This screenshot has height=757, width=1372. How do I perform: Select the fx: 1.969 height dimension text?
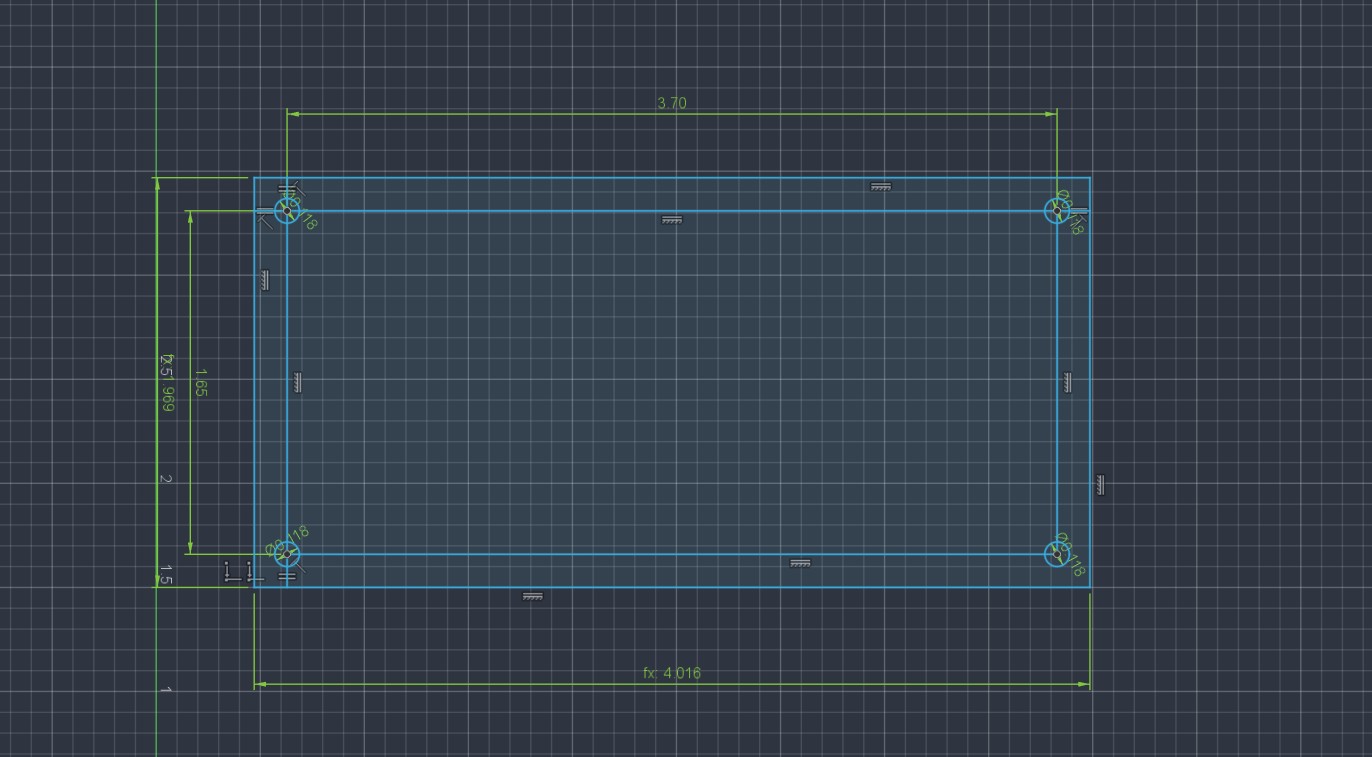(x=167, y=383)
